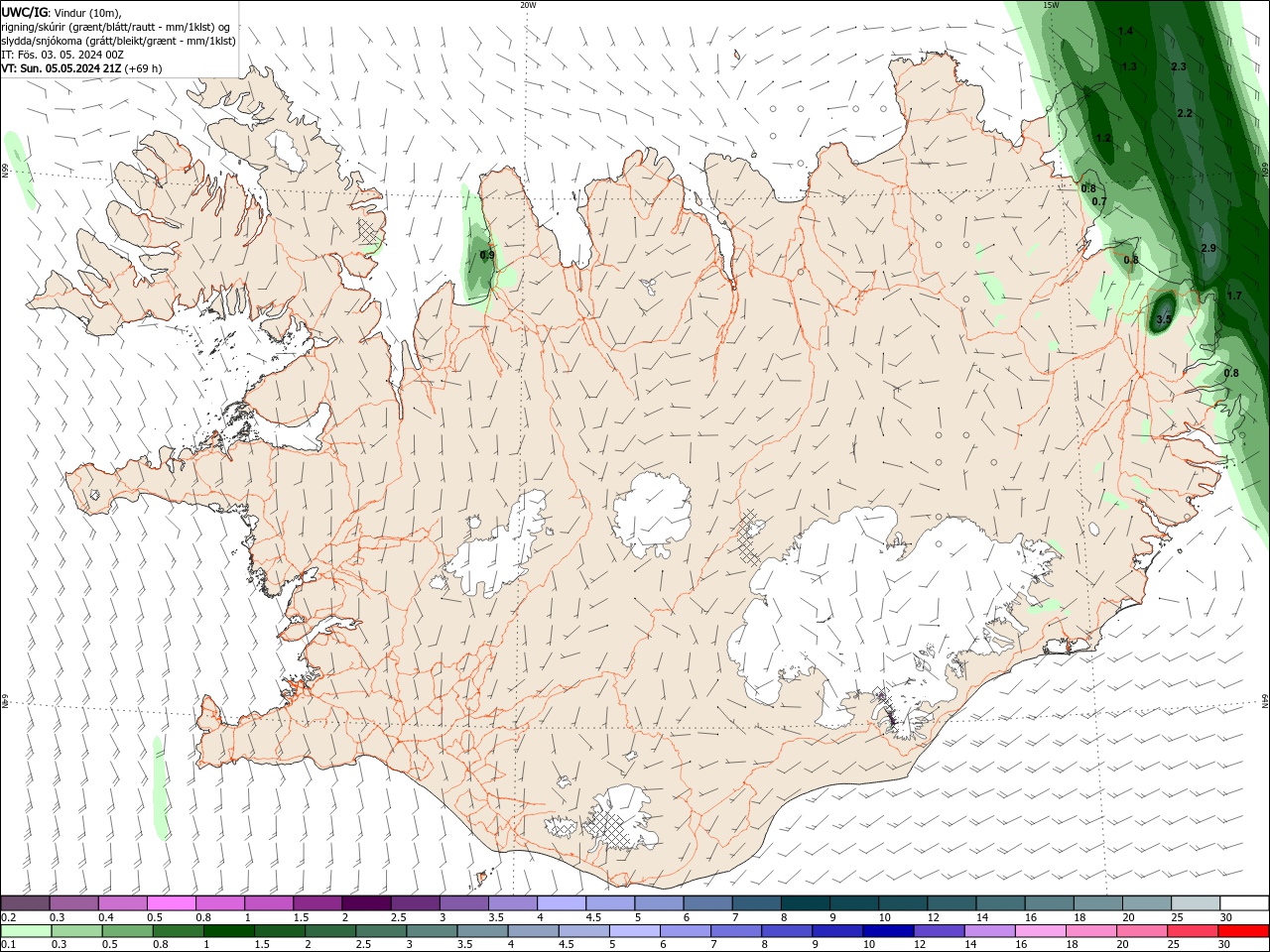This screenshot has height=952, width=1270.
Task: Click the 1.3 precipitation value label
Action: 1129,66
